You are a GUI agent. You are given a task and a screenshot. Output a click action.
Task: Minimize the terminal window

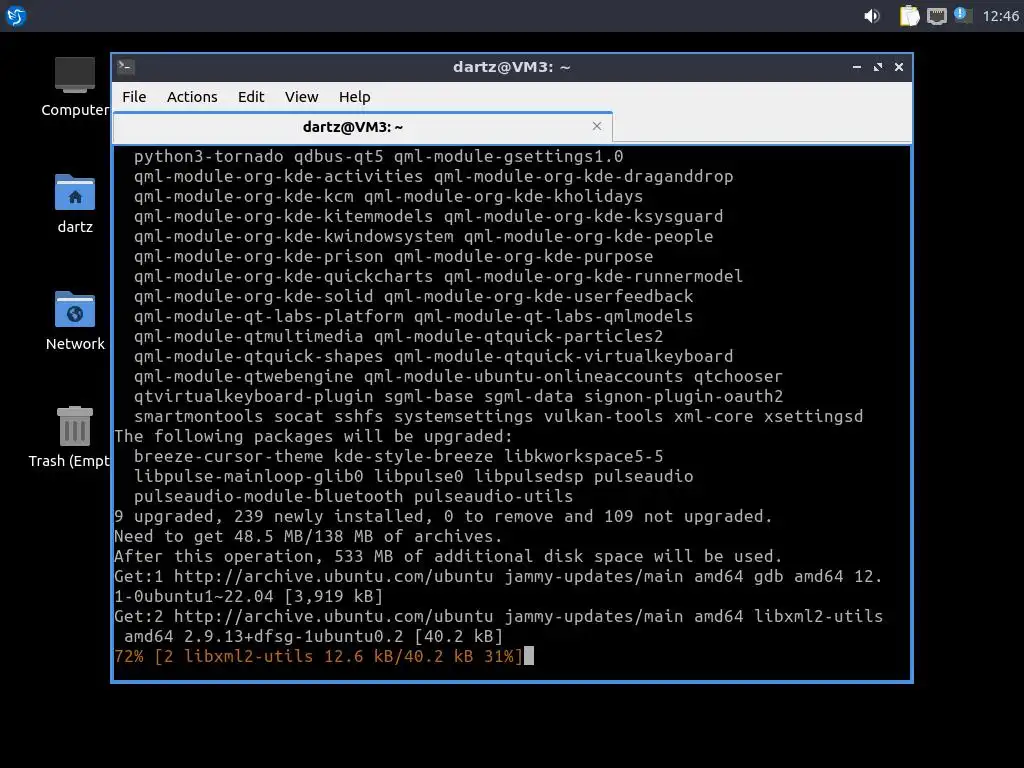tap(857, 67)
